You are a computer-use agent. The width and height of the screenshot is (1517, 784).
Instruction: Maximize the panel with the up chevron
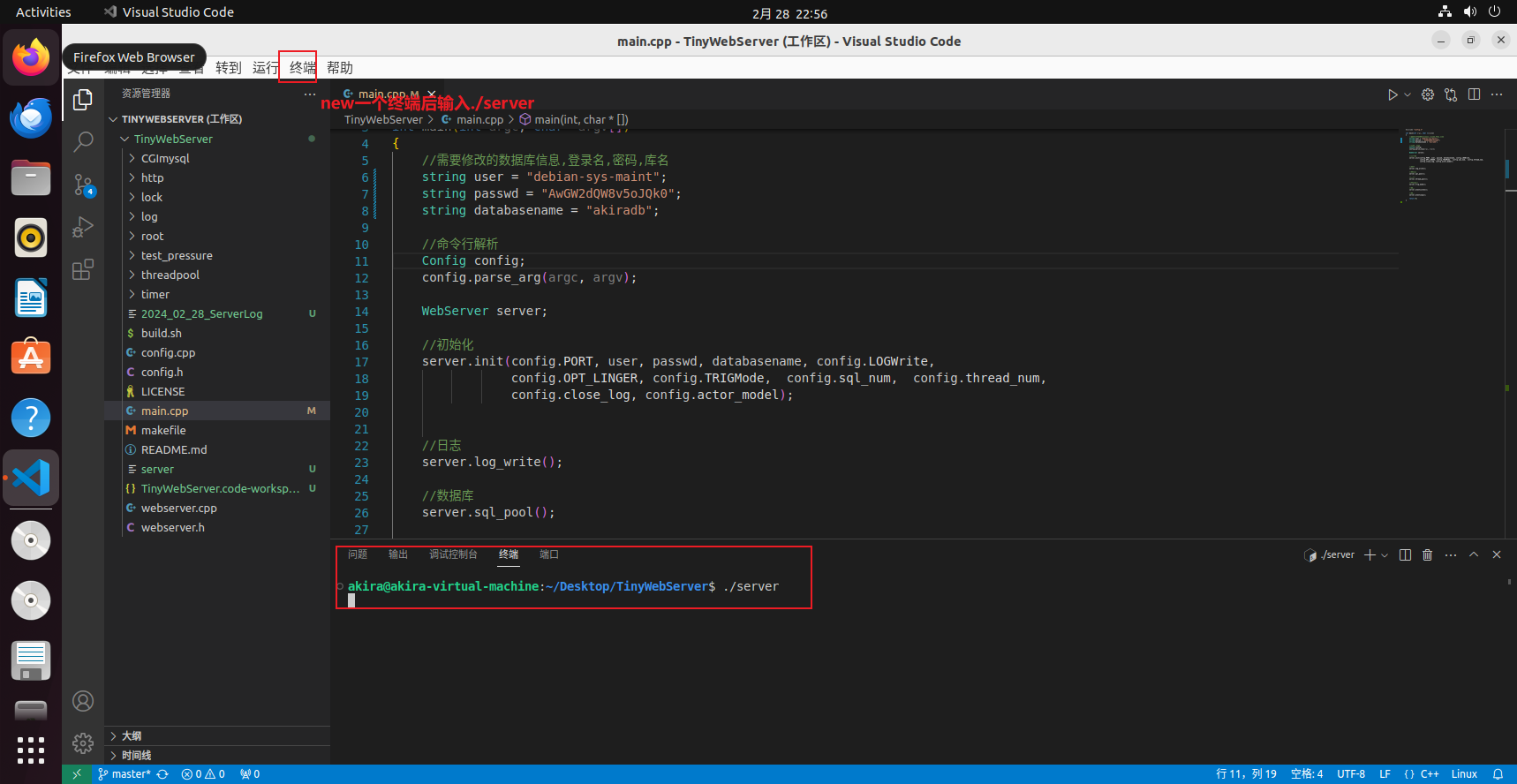click(x=1474, y=554)
